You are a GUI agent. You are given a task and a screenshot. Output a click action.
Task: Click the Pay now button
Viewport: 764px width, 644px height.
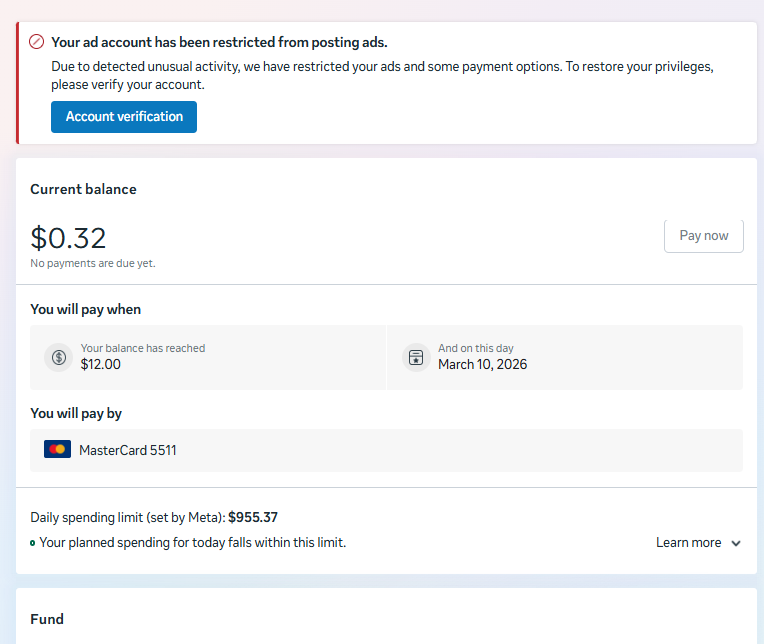click(x=704, y=236)
